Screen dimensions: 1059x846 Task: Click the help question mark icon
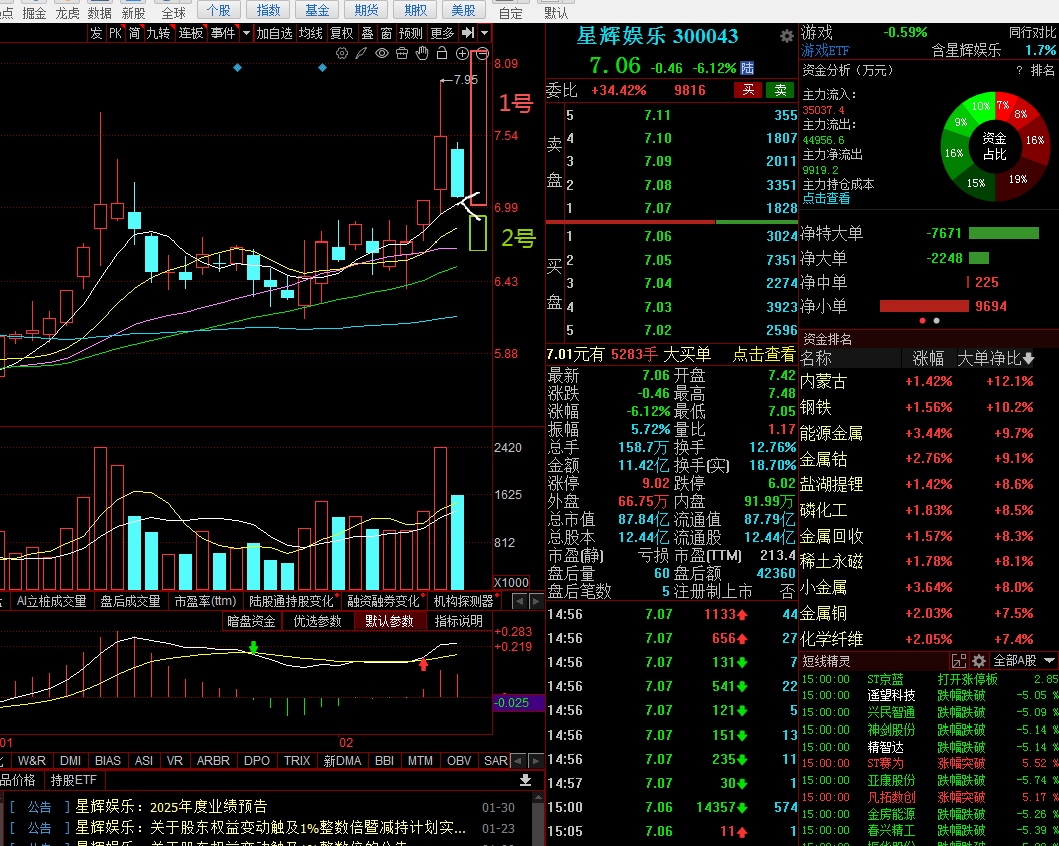(x=1019, y=70)
